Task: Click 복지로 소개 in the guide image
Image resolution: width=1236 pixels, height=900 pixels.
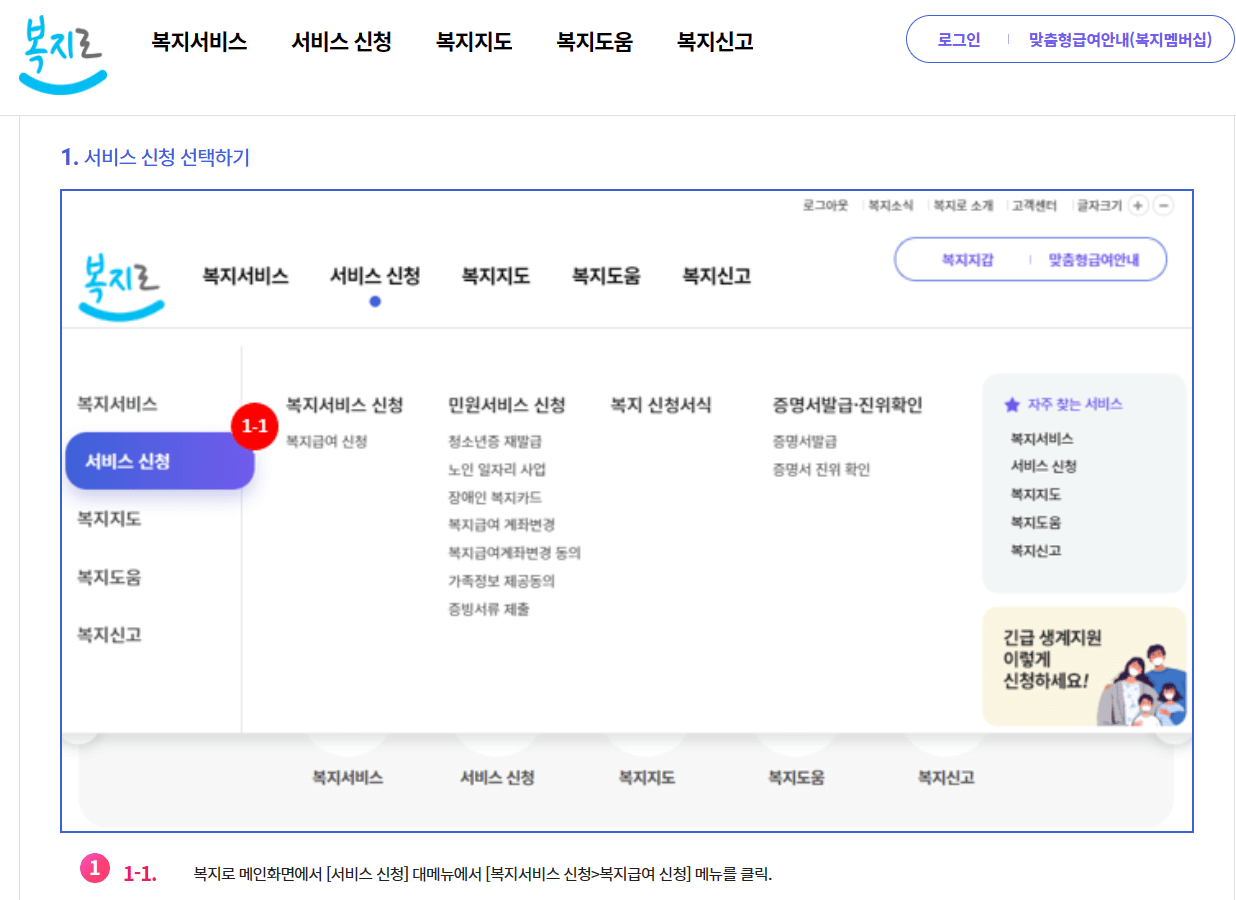Action: (x=963, y=205)
